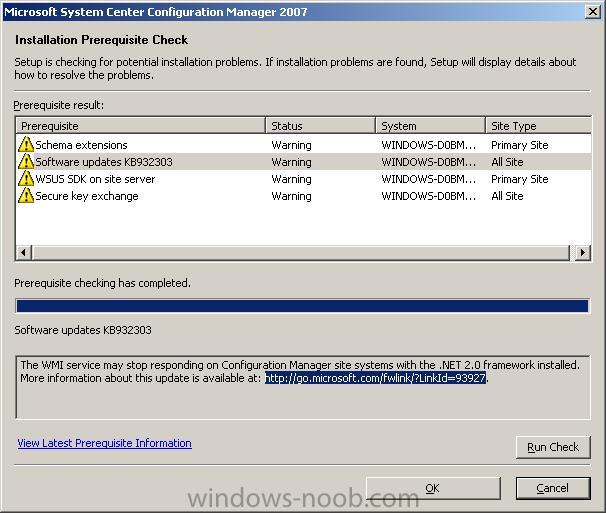This screenshot has width=606, height=513.
Task: Click the Warning status of Schema extensions
Action: point(291,145)
